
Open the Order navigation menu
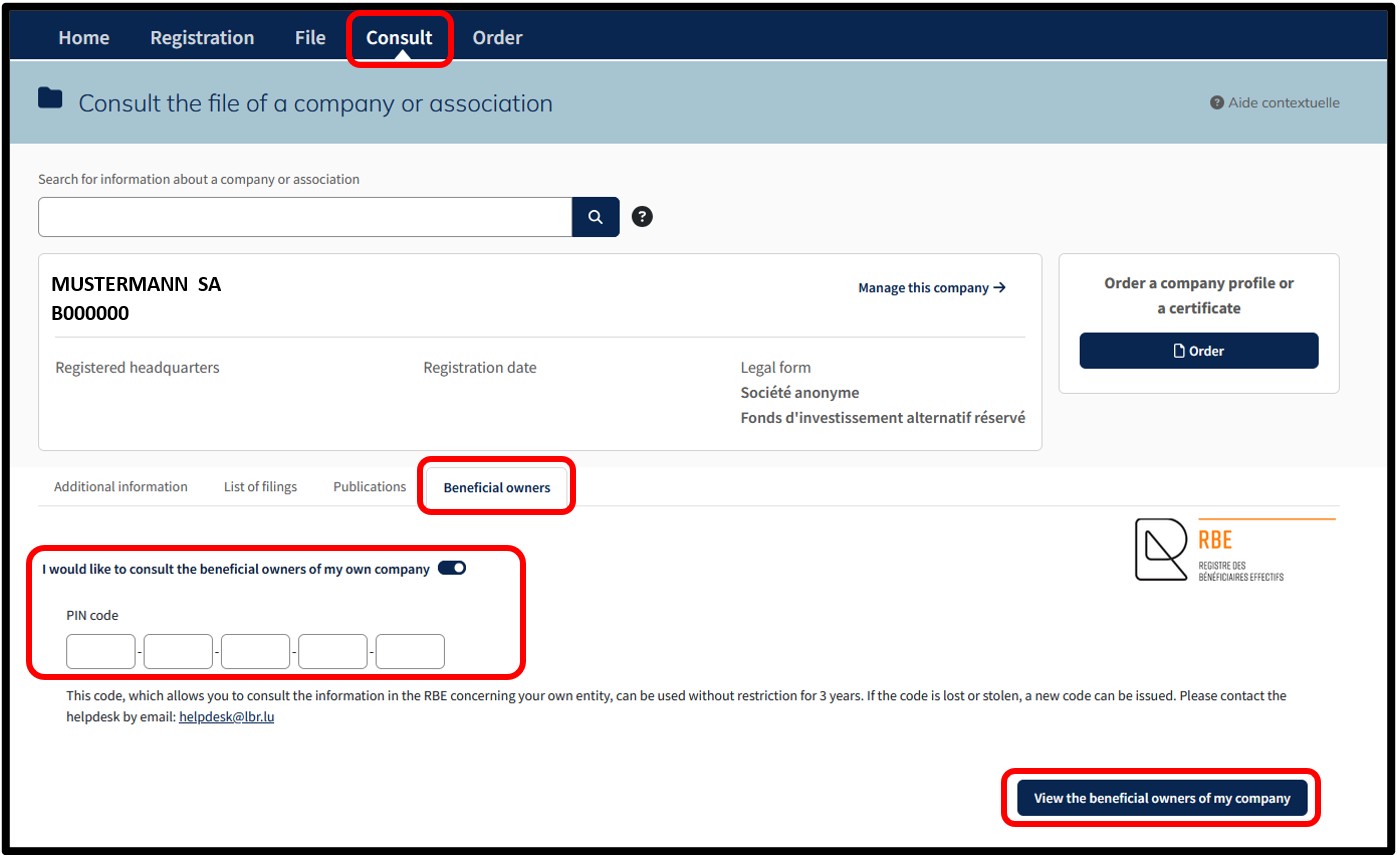coord(497,37)
